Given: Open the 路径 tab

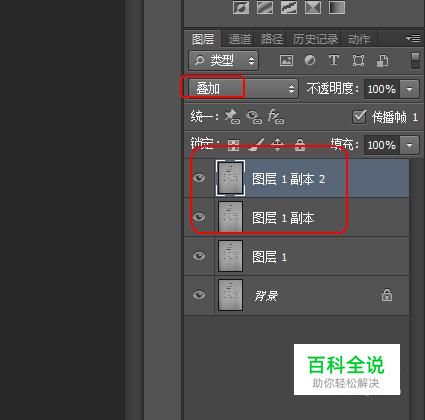Looking at the screenshot, I should click(x=272, y=39).
